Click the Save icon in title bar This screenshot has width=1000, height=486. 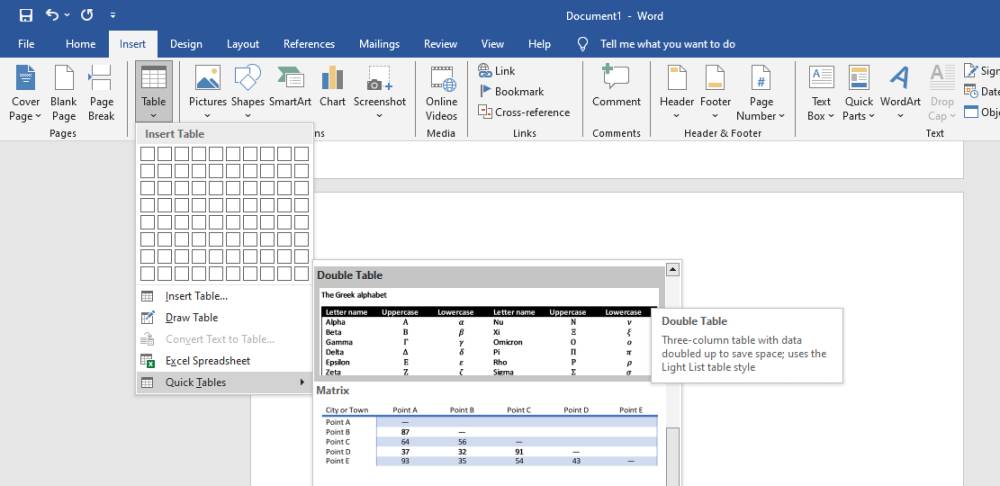(26, 15)
